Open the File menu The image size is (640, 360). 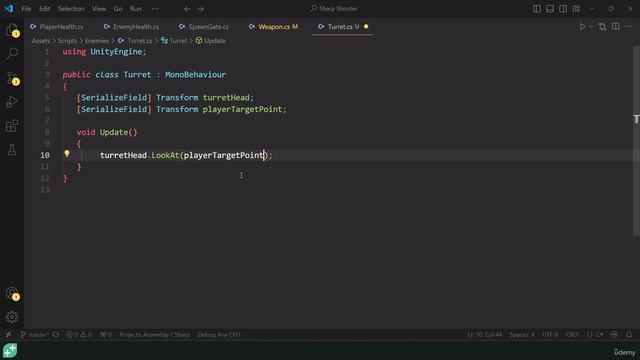point(26,9)
